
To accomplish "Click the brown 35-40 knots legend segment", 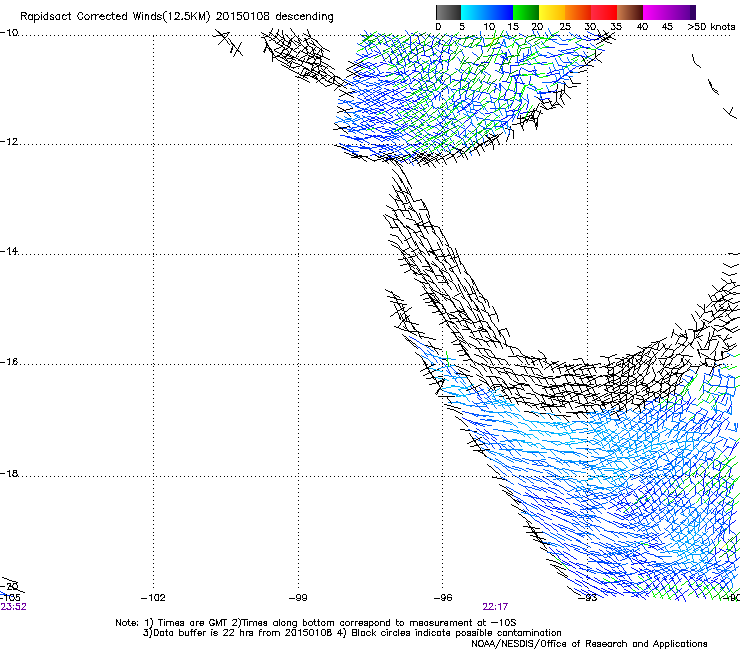I will click(x=630, y=12).
